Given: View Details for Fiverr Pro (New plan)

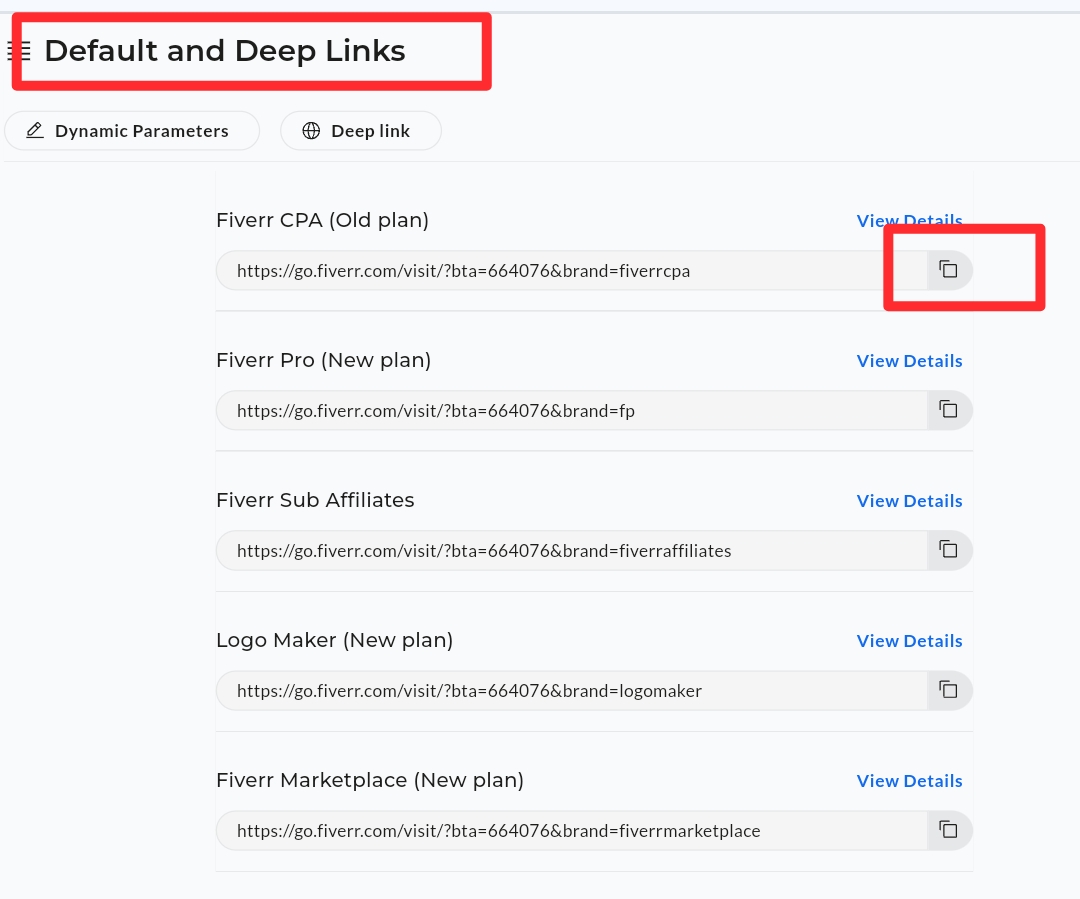Looking at the screenshot, I should coord(909,361).
